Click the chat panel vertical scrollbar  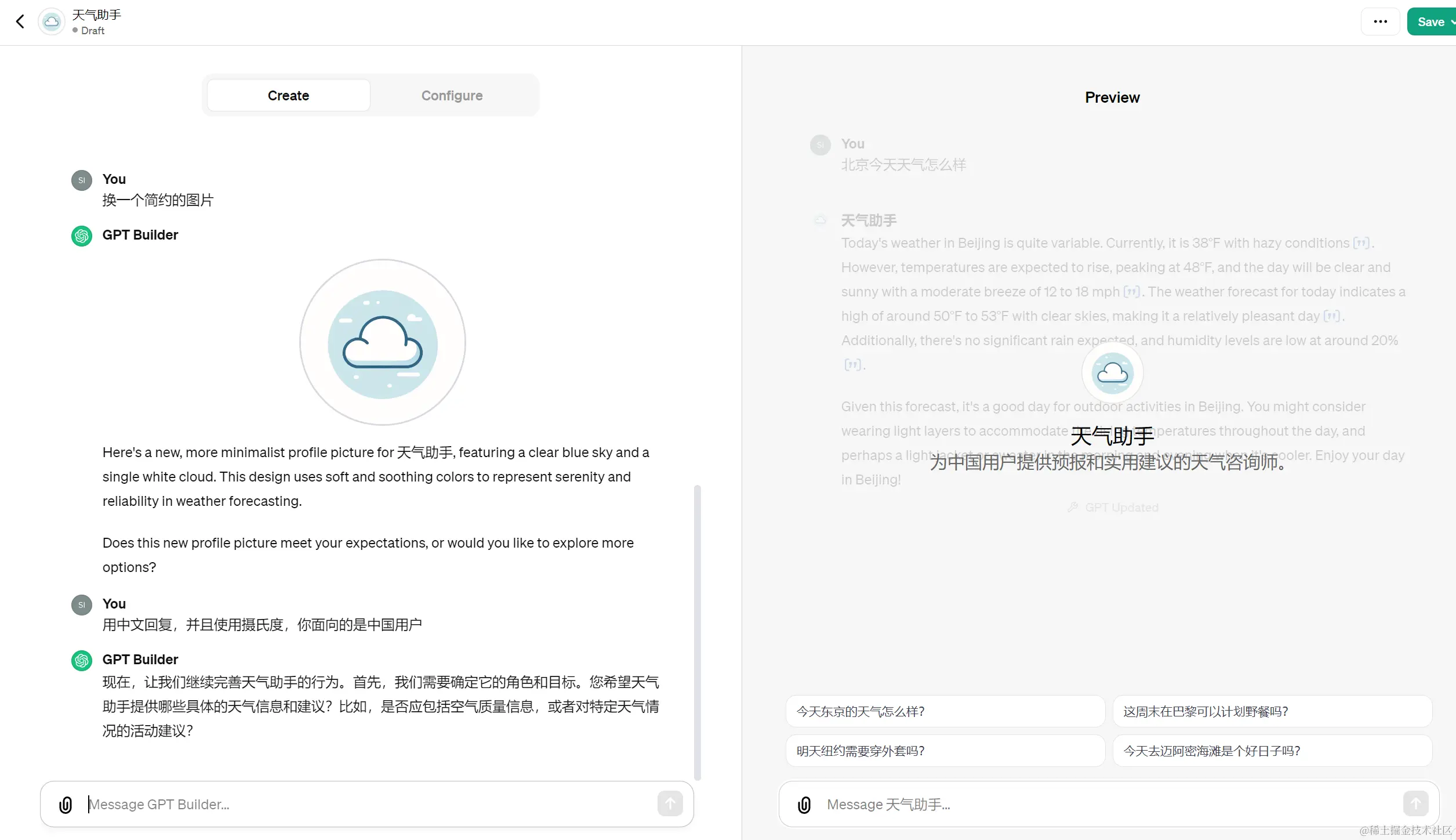[697, 632]
